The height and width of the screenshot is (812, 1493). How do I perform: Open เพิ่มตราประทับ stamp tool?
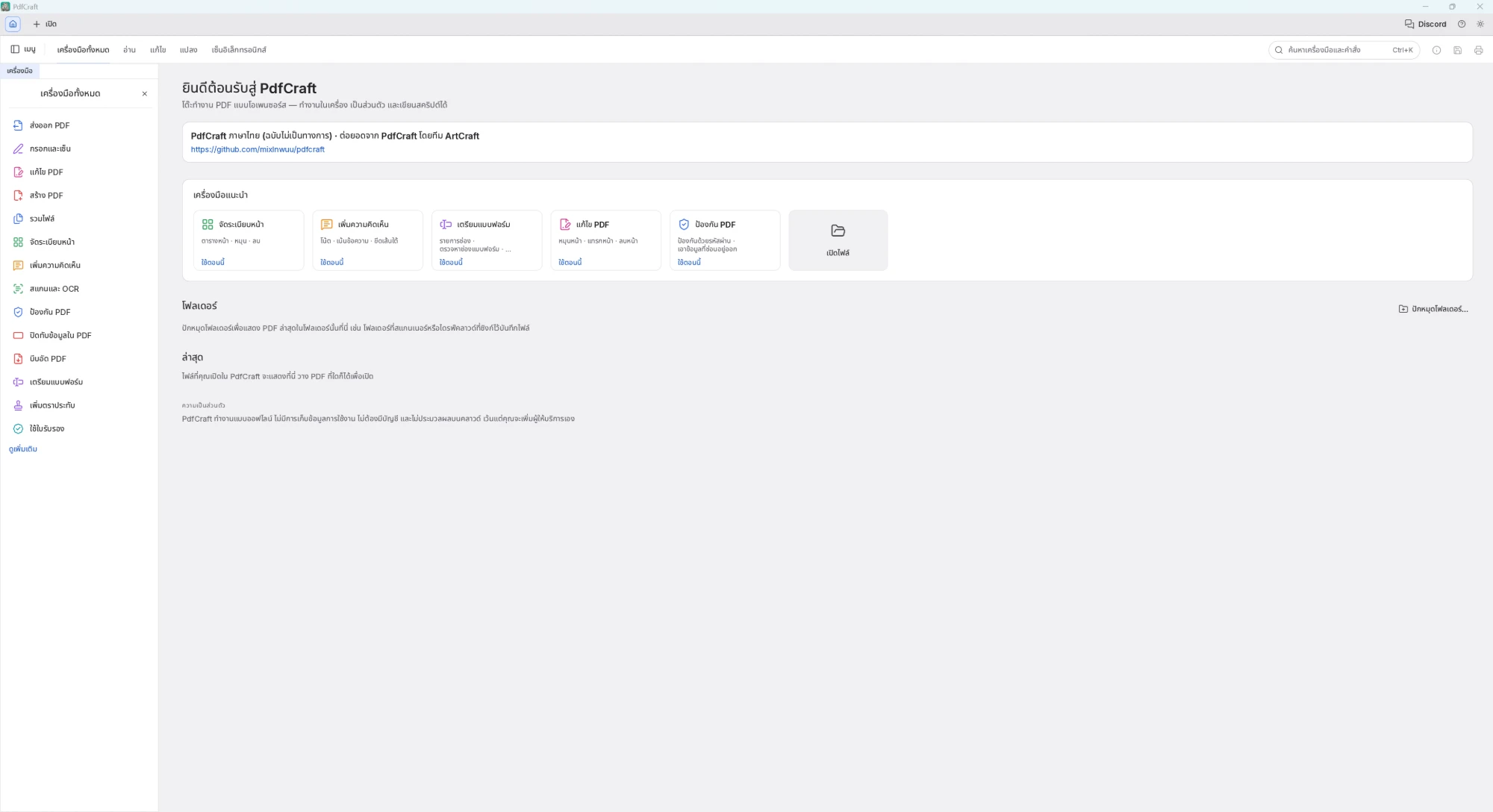(x=79, y=405)
